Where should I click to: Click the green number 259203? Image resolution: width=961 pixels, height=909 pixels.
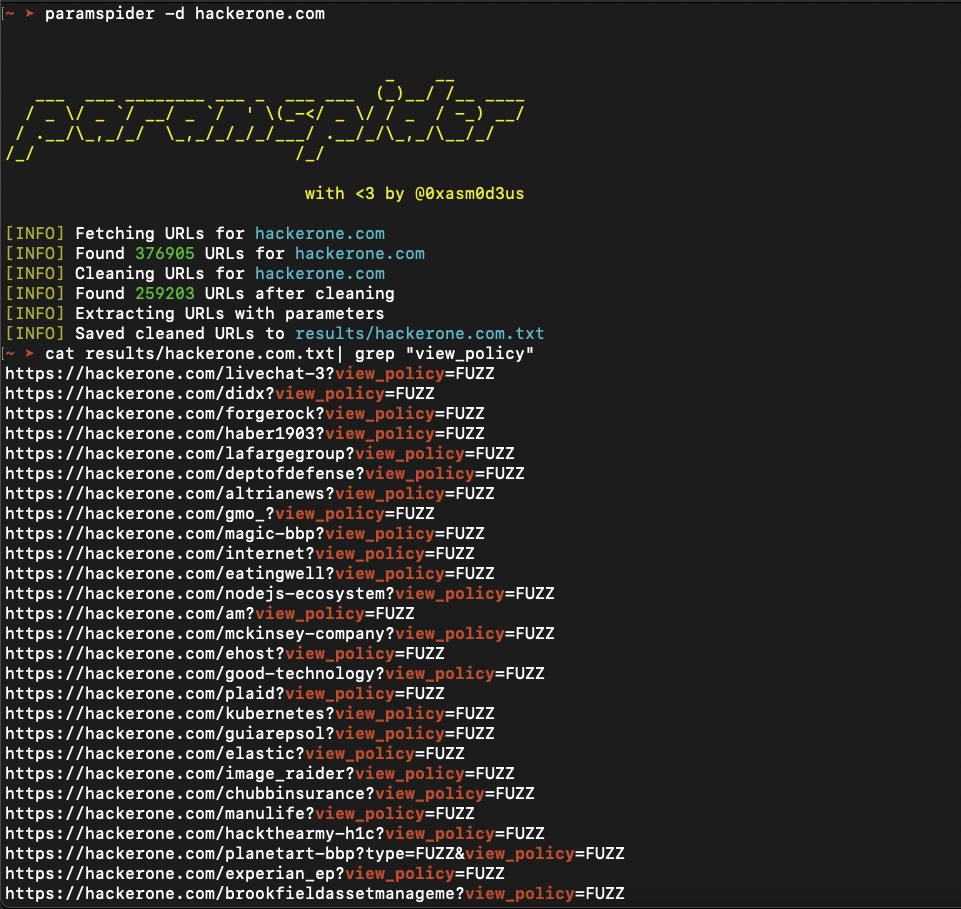165,294
